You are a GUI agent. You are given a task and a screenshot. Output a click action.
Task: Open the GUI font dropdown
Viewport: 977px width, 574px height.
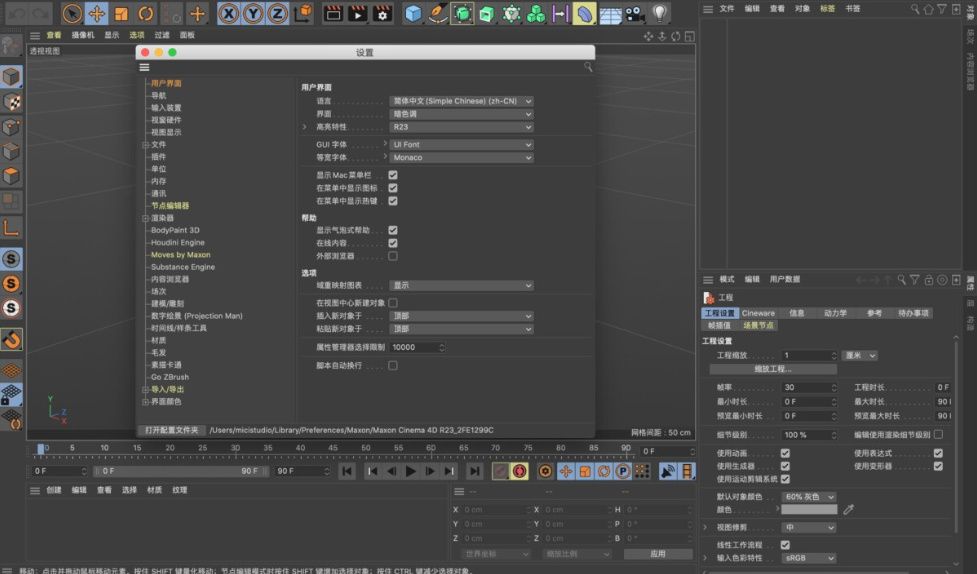(461, 145)
